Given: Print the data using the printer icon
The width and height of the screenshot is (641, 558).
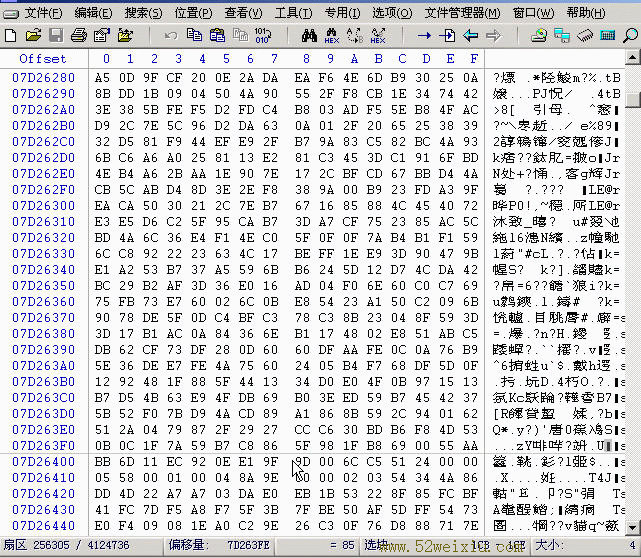Looking at the screenshot, I should click(79, 36).
